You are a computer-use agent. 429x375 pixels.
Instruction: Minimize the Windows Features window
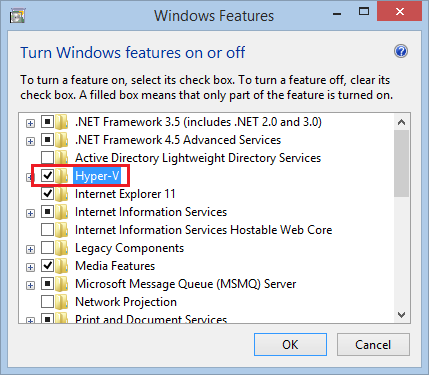click(337, 13)
